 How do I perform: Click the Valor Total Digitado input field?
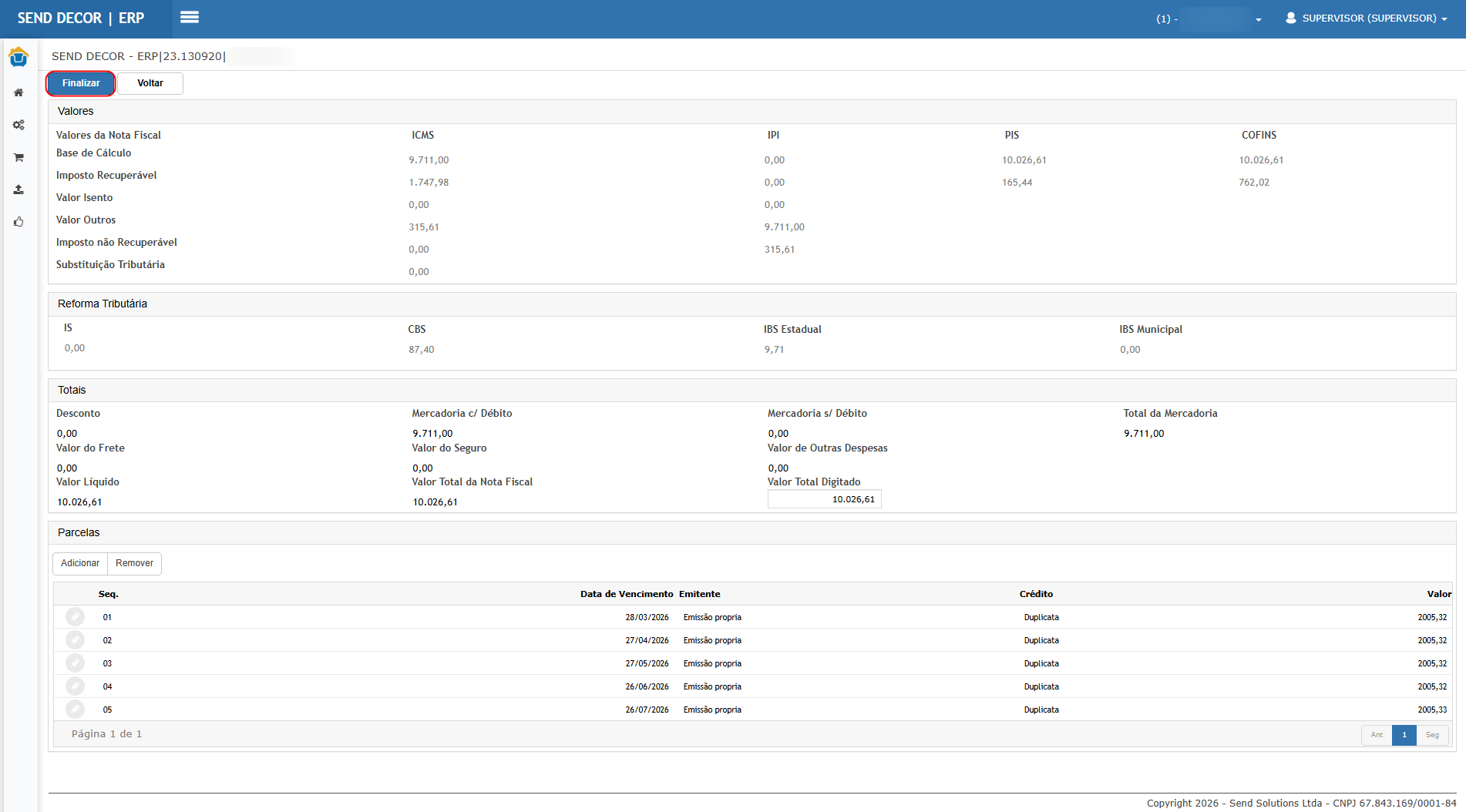click(824, 499)
